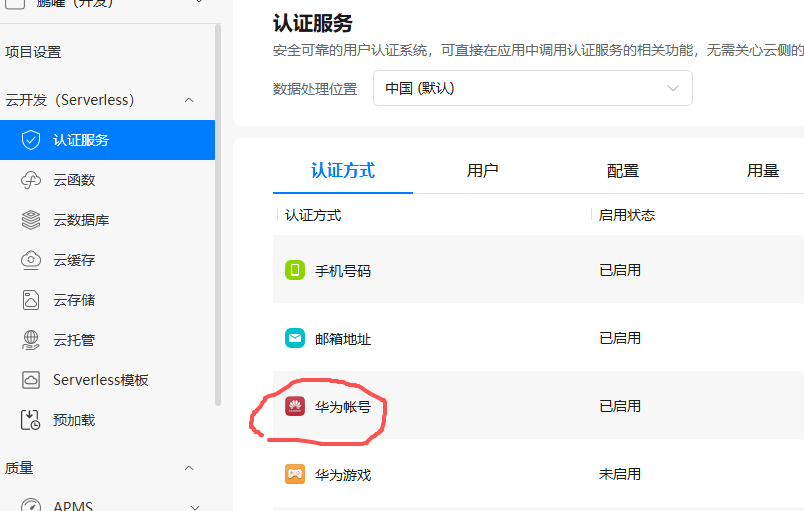
Task: Click 未启用 status in 华为游戏 row
Action: 619,474
